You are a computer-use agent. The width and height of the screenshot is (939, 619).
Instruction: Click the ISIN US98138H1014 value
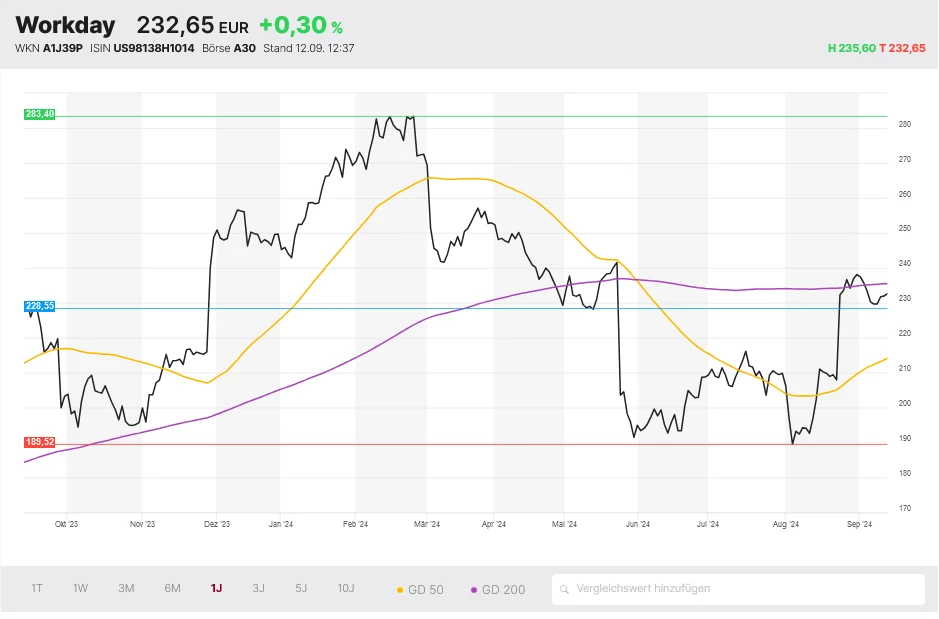tap(153, 48)
